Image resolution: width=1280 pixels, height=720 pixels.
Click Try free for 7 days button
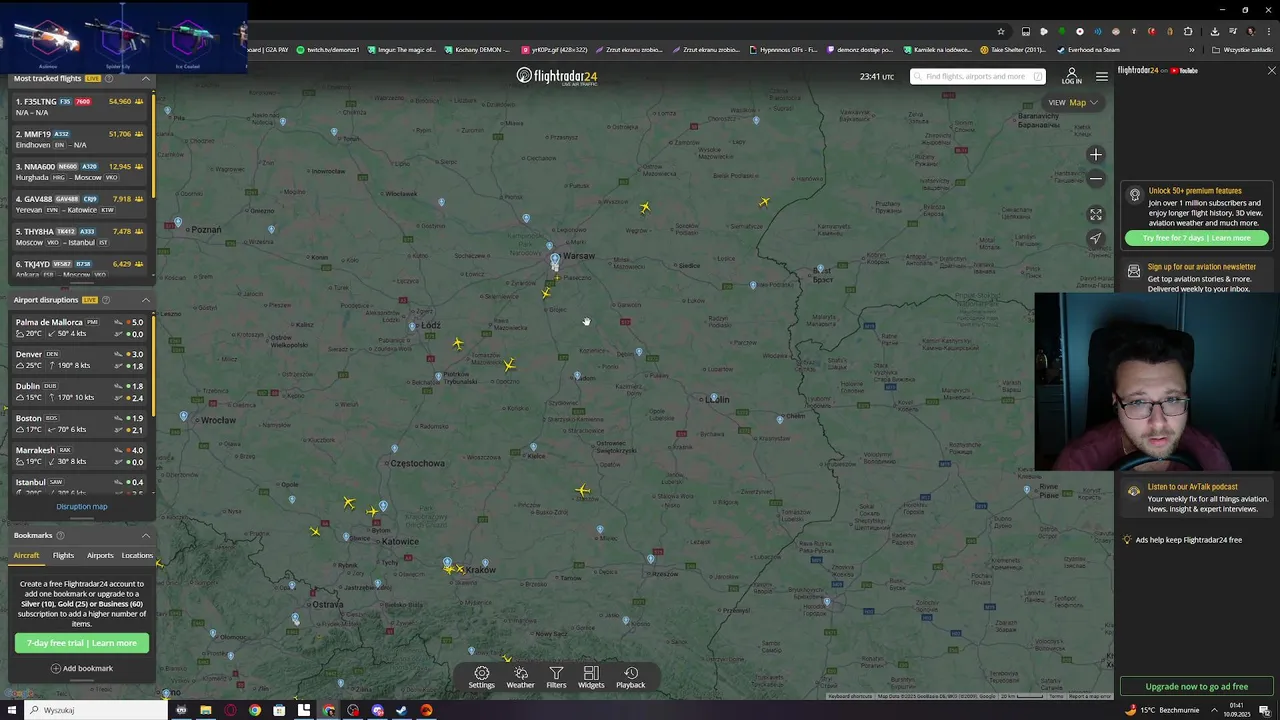click(1197, 238)
